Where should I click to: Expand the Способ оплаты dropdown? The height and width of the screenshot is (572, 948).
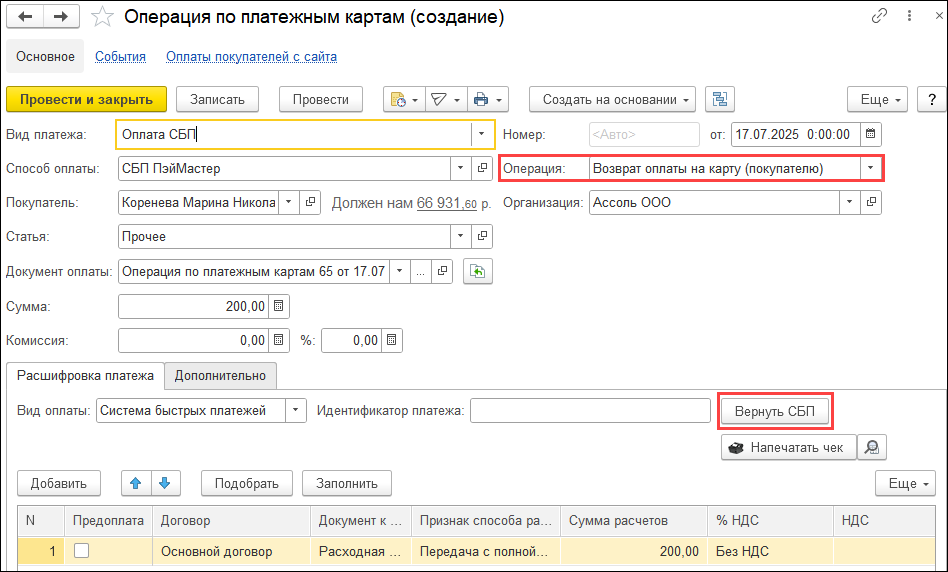[461, 168]
